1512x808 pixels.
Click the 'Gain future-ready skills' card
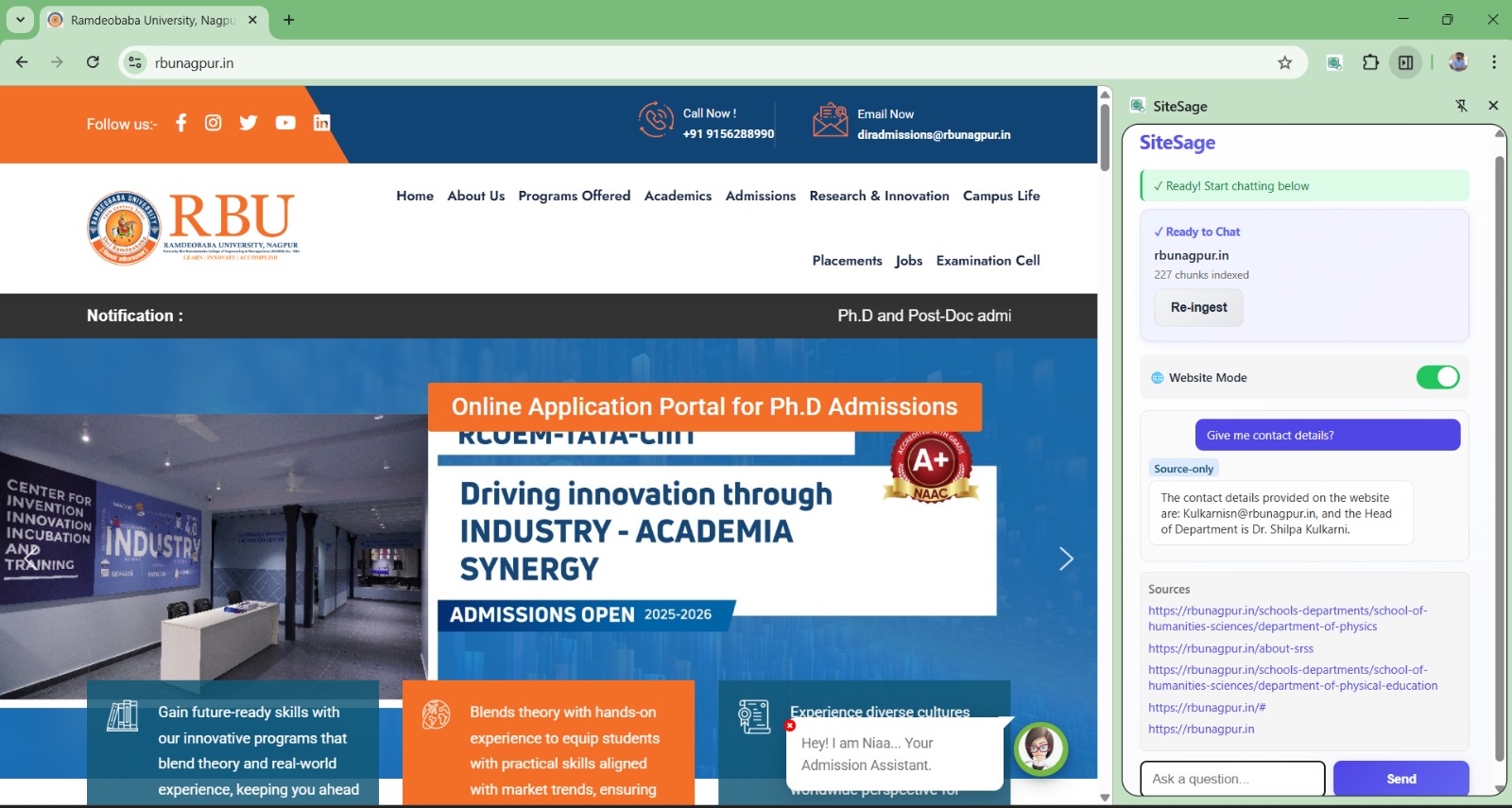[x=232, y=743]
